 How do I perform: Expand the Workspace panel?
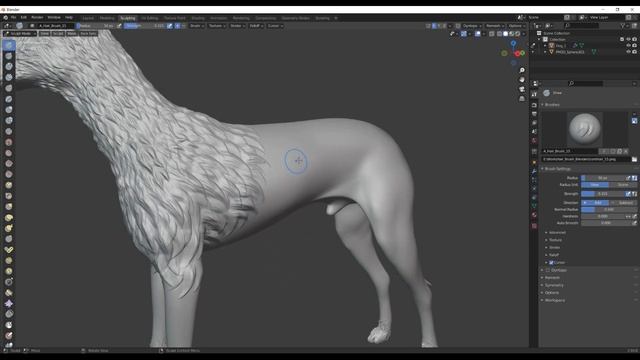coord(555,300)
